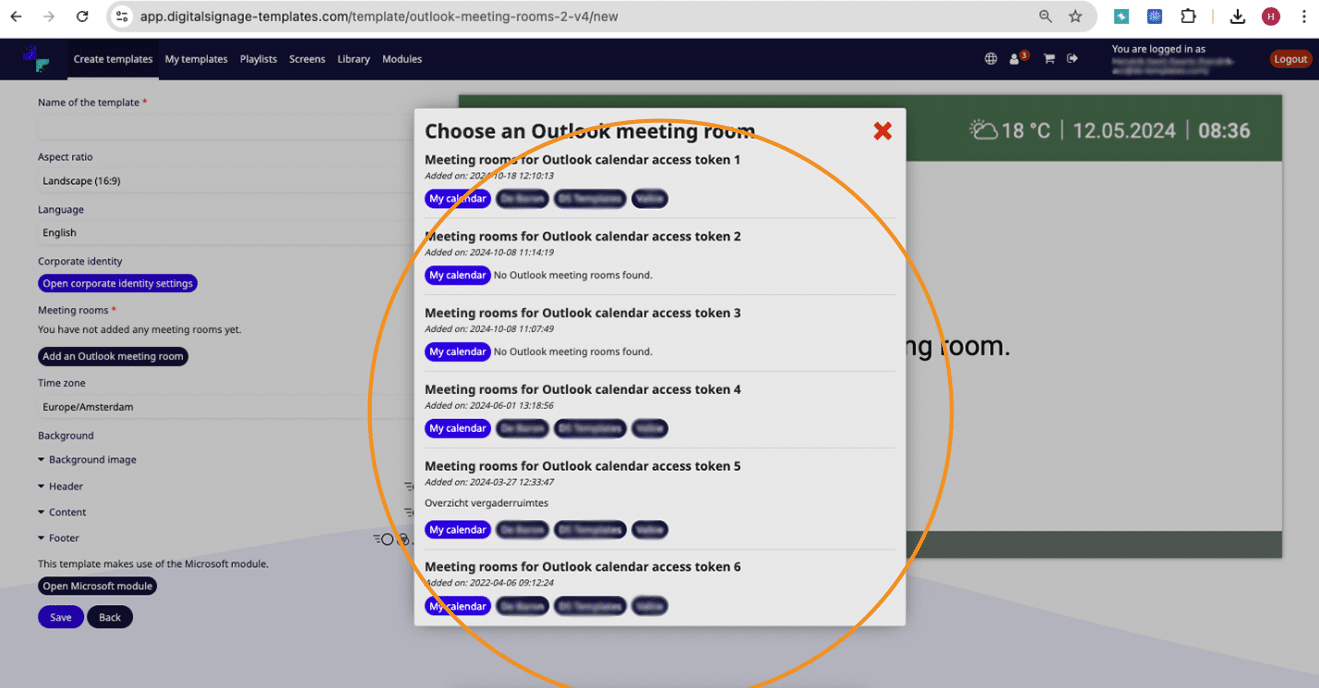Click Open Microsoft module button
This screenshot has height=688, width=1319.
97,586
